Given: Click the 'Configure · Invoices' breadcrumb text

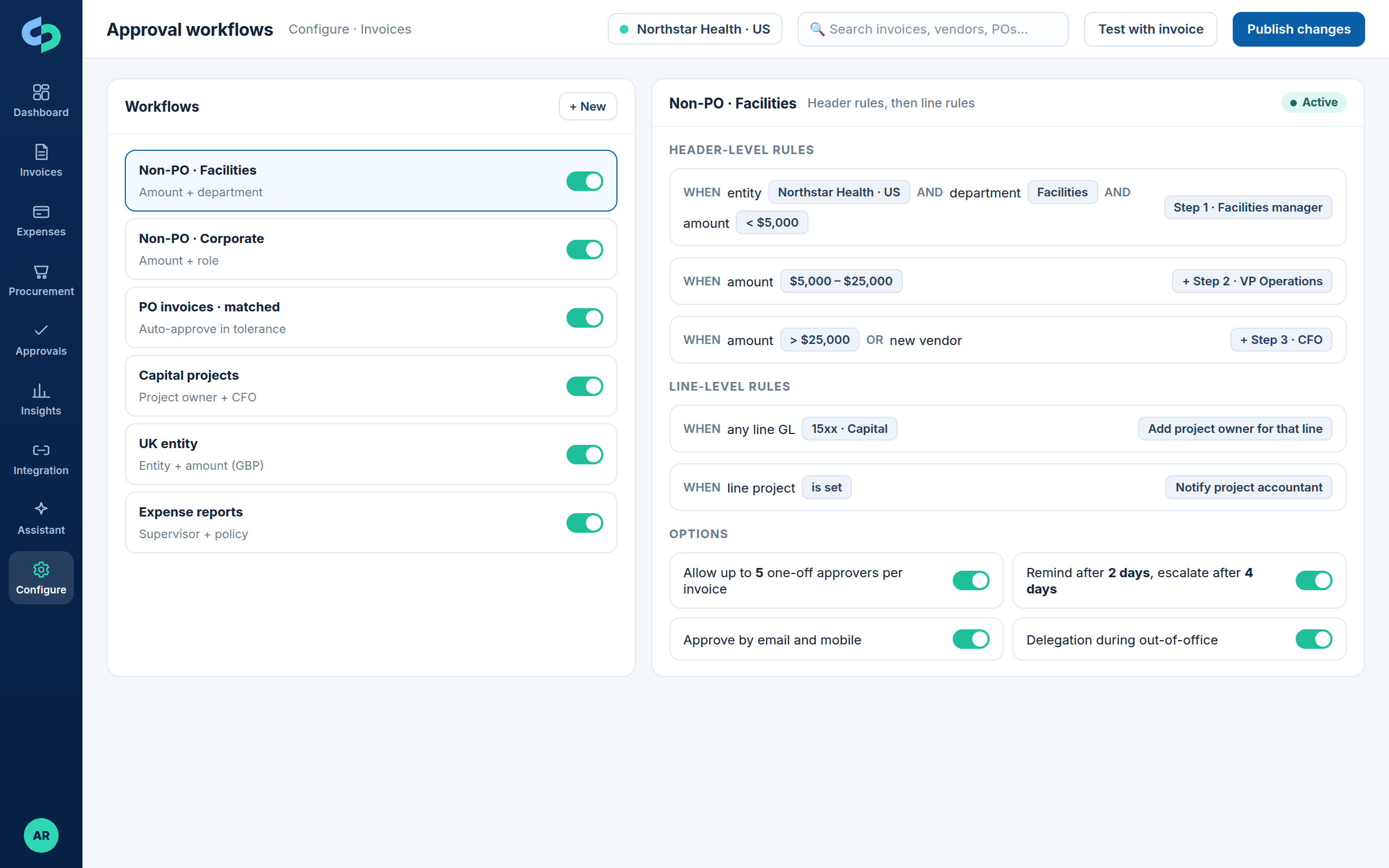Looking at the screenshot, I should (349, 29).
